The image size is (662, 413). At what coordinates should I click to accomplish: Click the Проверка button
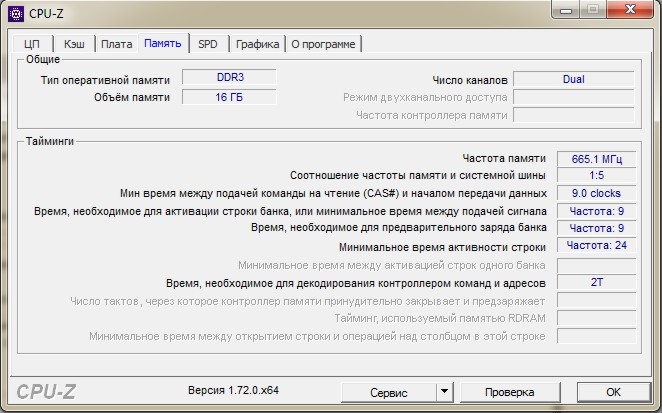(510, 392)
